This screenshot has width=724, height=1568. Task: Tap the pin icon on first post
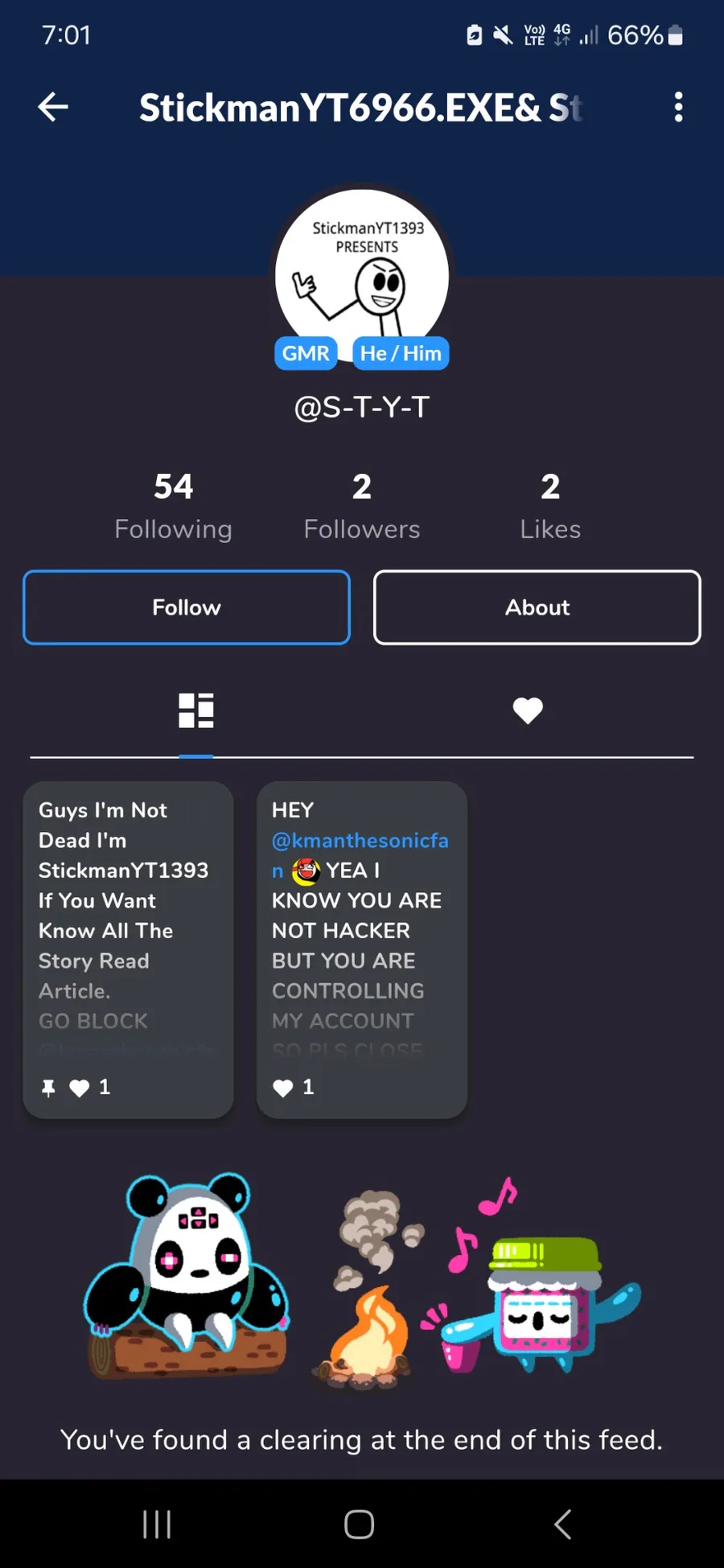[x=48, y=1089]
